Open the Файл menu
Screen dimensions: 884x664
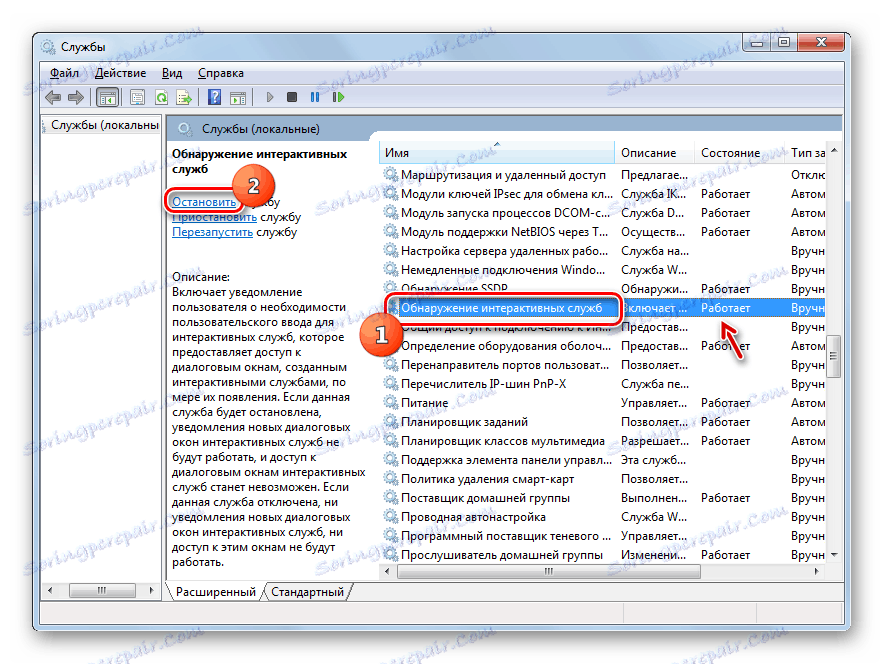(x=64, y=73)
